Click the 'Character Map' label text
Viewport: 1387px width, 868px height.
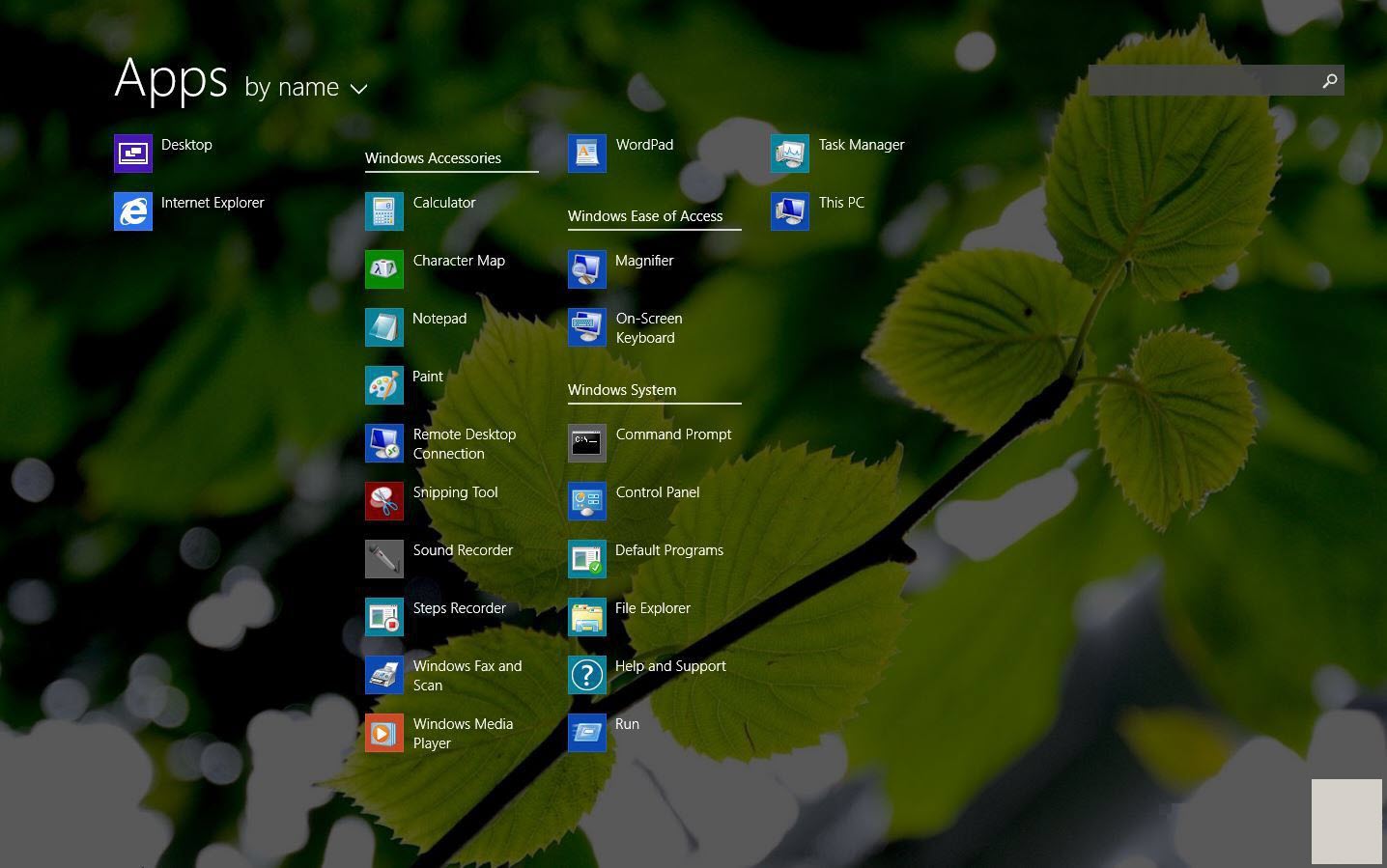point(459,261)
